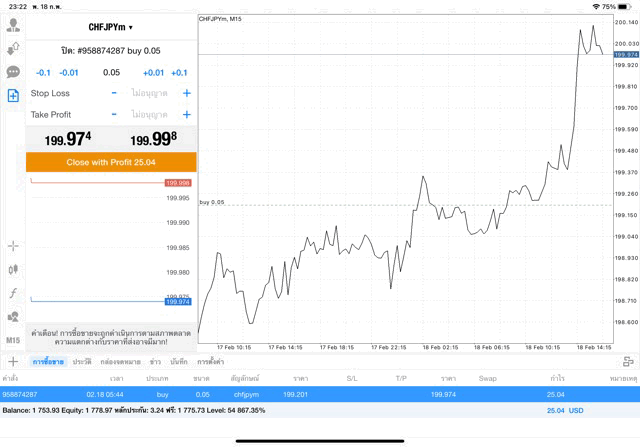The image size is (640, 447).
Task: Open the chart type candlestick icon
Action: [13, 269]
